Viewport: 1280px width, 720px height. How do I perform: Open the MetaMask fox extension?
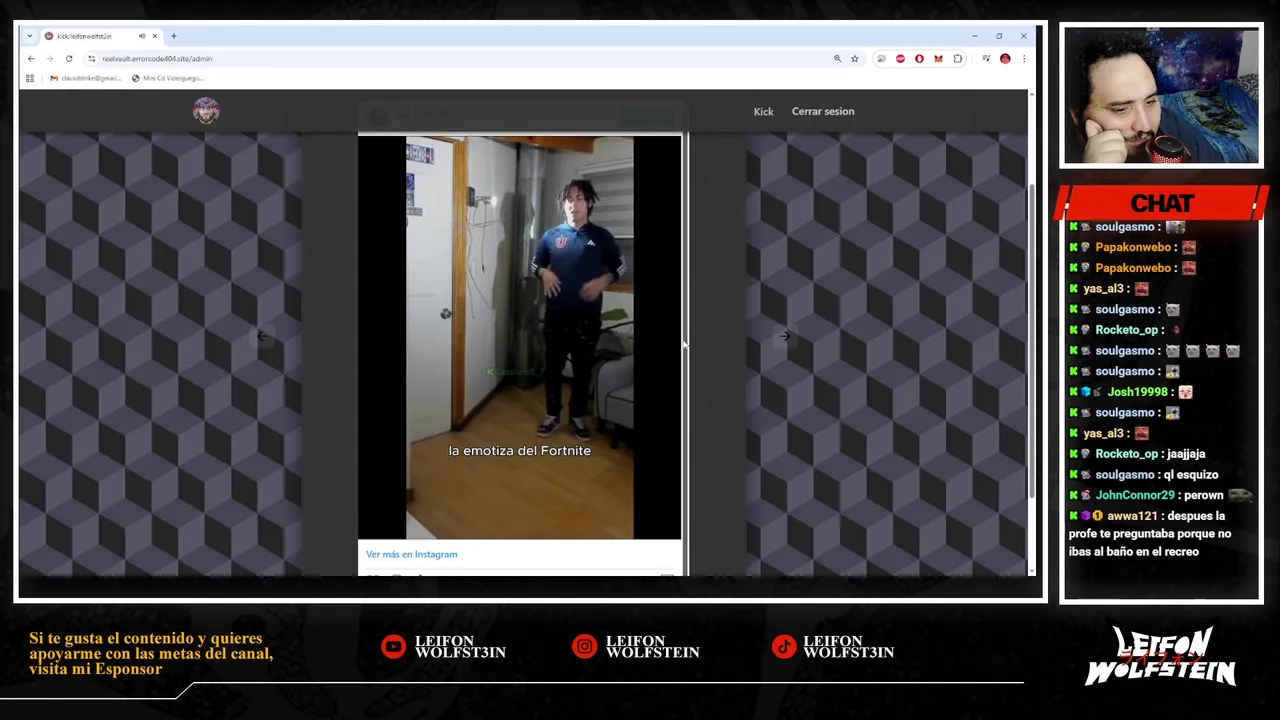click(x=938, y=59)
